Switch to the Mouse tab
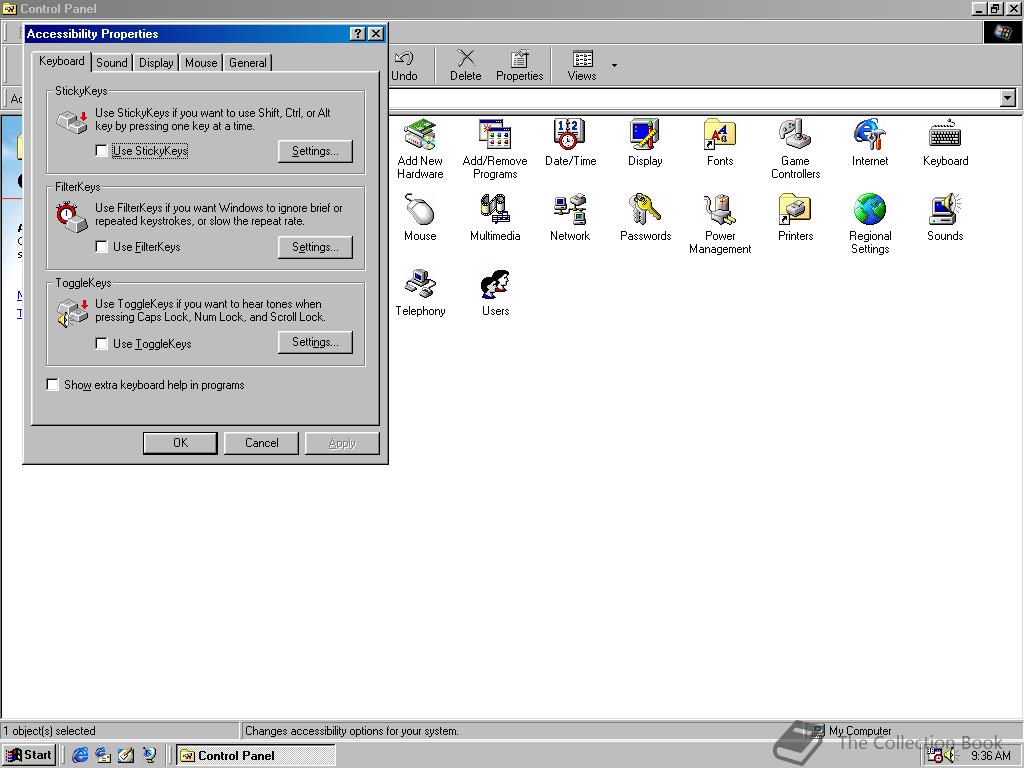This screenshot has height=768, width=1024. (x=200, y=63)
